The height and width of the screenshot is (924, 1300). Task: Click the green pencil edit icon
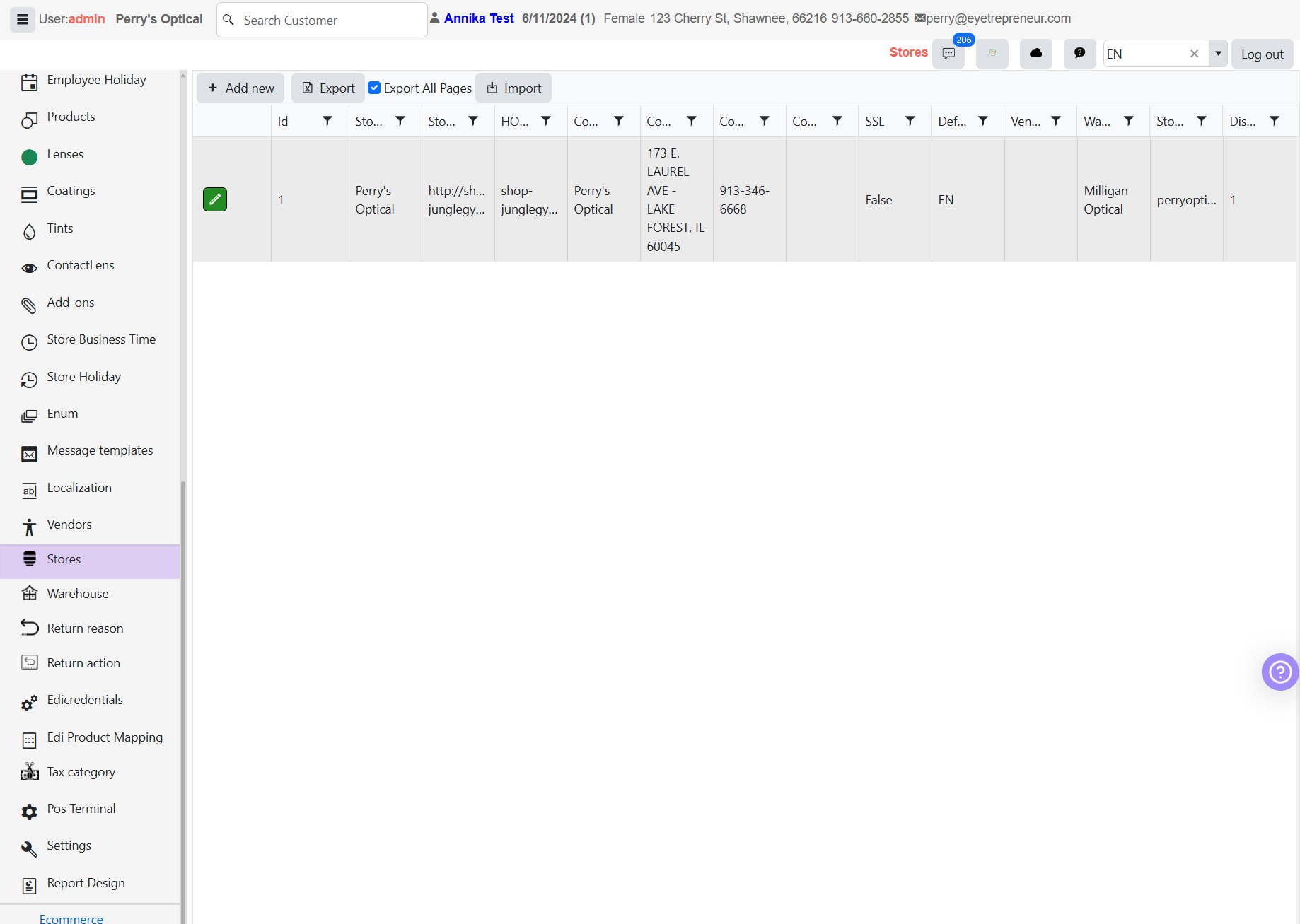(215, 199)
